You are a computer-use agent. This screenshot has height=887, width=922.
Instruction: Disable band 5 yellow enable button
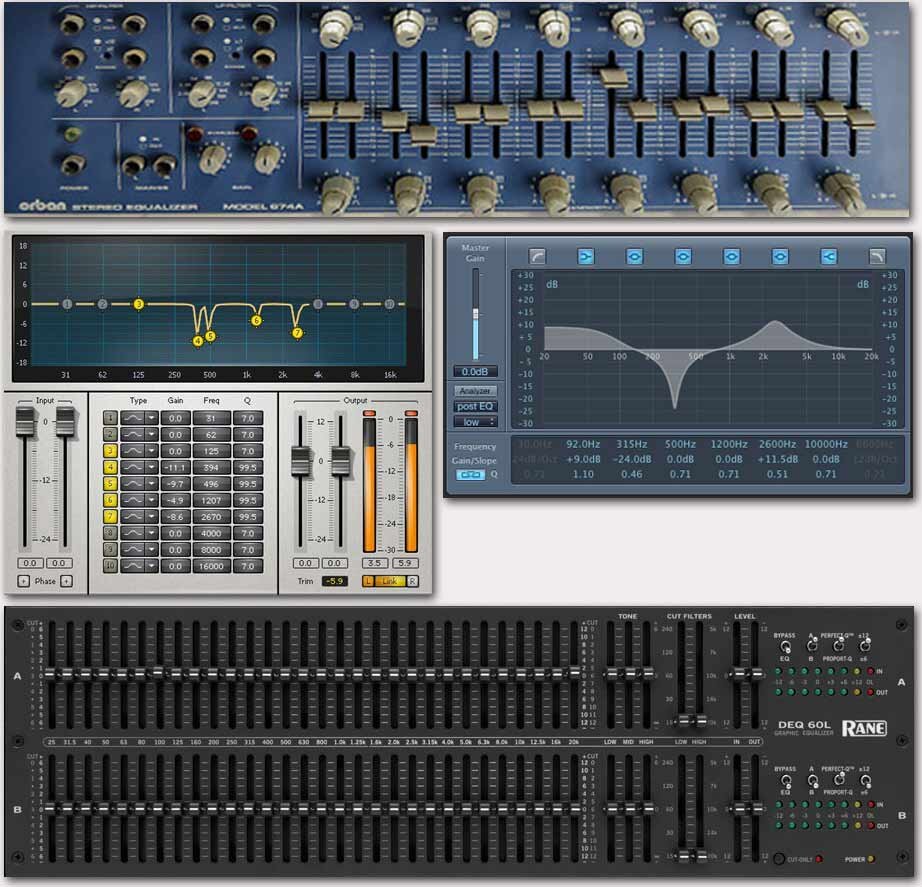pyautogui.click(x=110, y=484)
